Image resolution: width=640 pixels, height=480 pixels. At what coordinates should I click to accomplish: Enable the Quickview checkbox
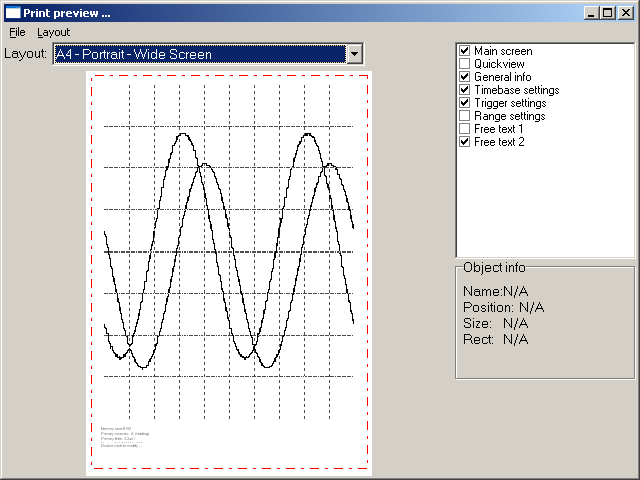[x=464, y=64]
